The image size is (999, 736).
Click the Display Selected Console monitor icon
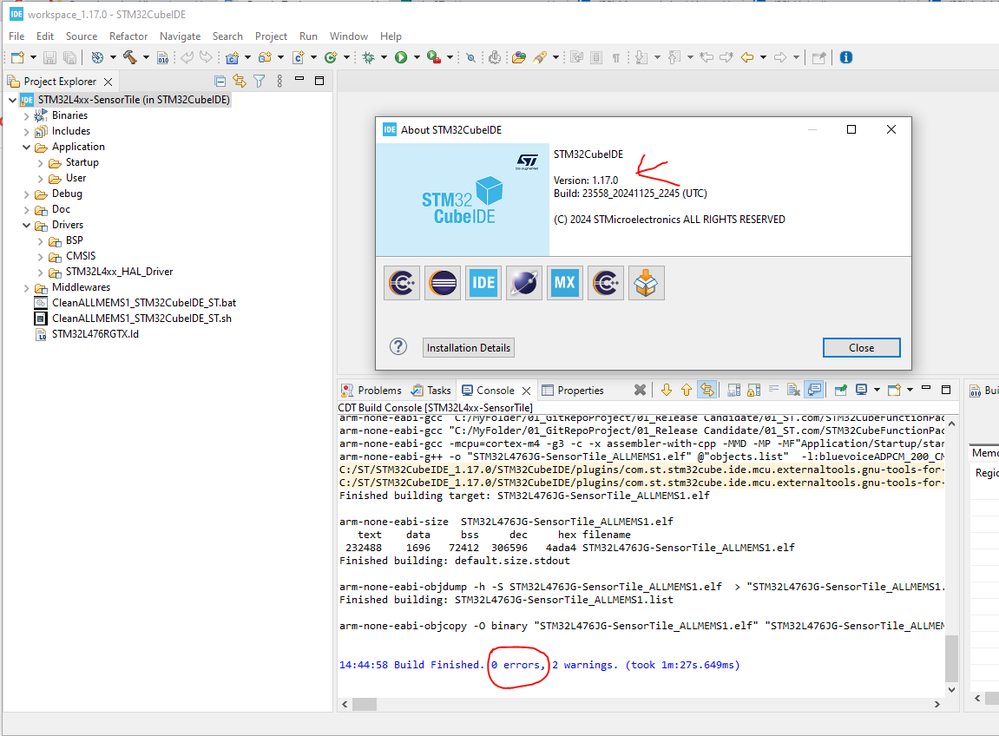pyautogui.click(x=861, y=390)
